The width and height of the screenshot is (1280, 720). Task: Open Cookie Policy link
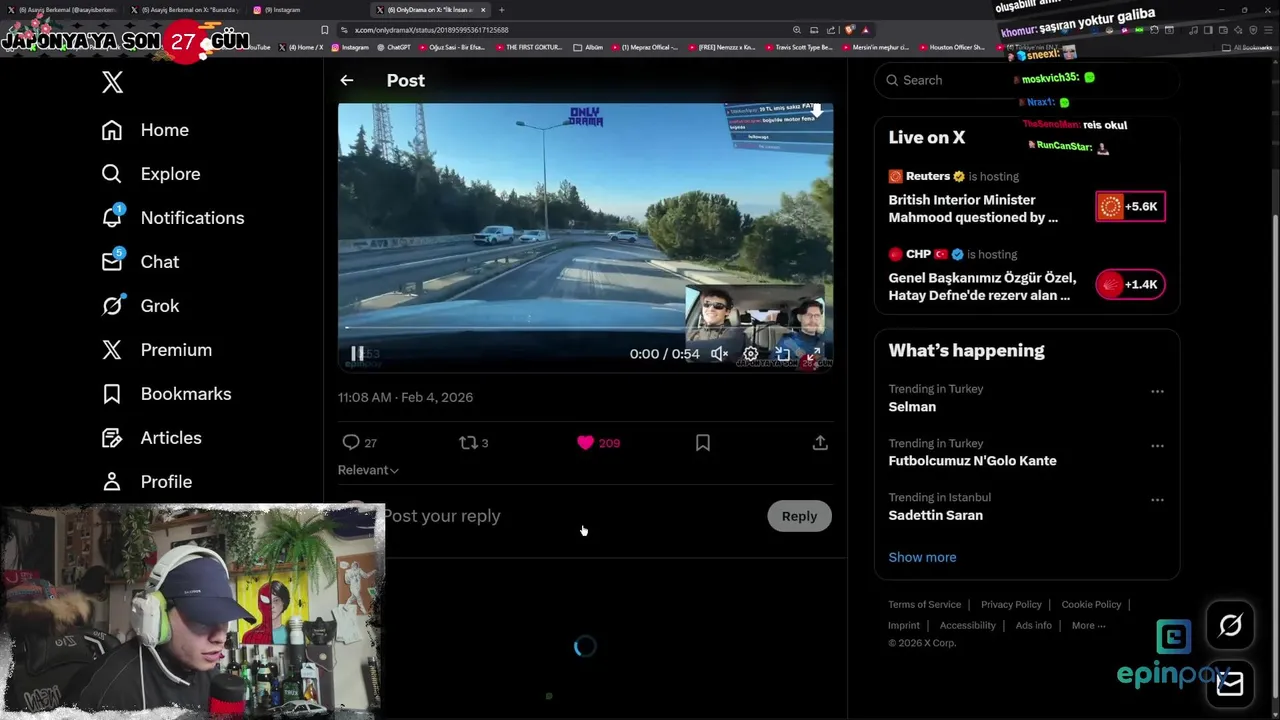coord(1091,604)
